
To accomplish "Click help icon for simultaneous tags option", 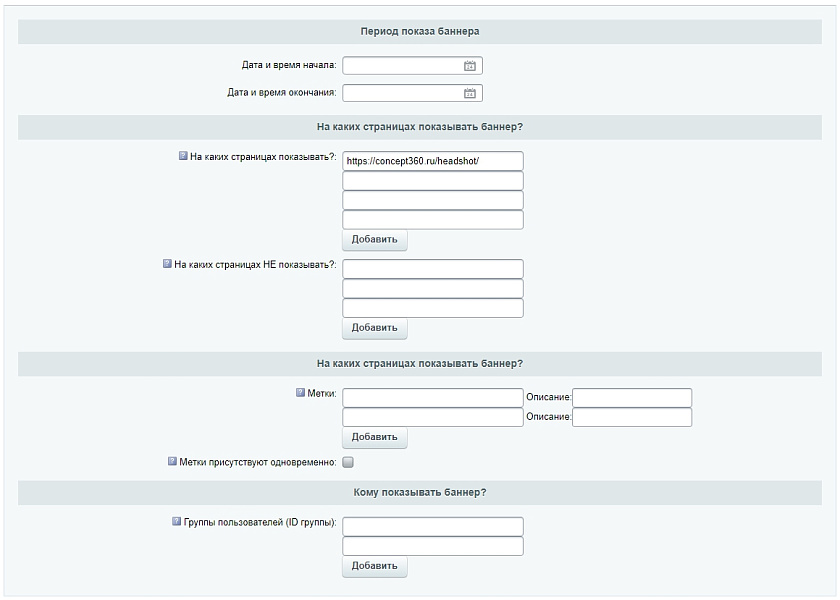I will pos(173,462).
